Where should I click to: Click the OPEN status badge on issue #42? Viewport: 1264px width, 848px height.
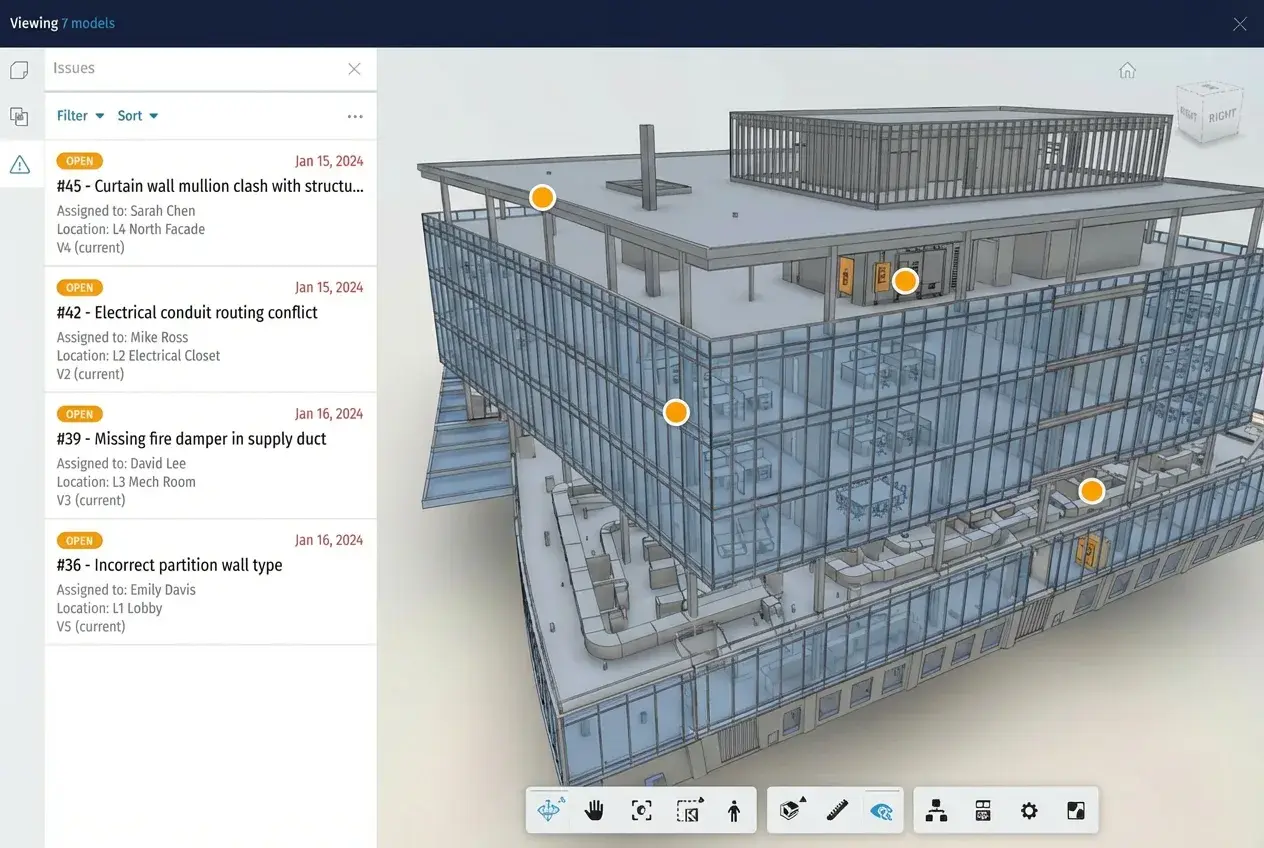(x=80, y=288)
